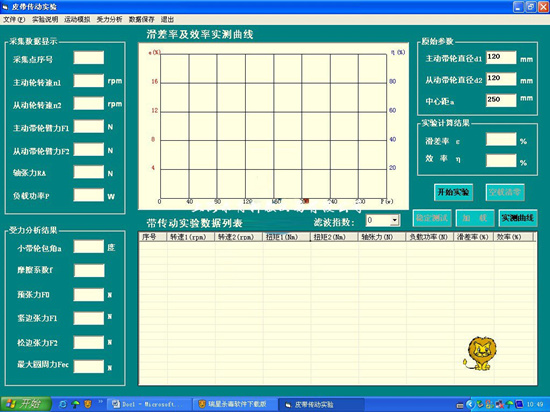Click the 主动轮转速n1 field

[89, 81]
